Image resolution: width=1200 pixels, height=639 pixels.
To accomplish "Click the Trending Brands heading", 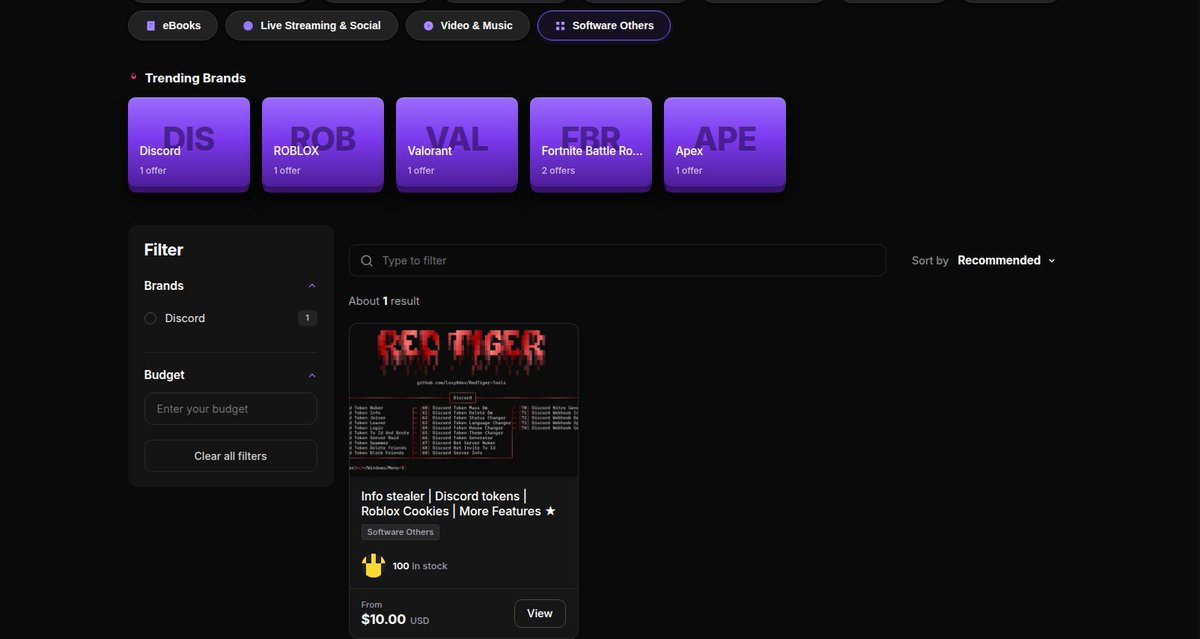I will point(195,78).
